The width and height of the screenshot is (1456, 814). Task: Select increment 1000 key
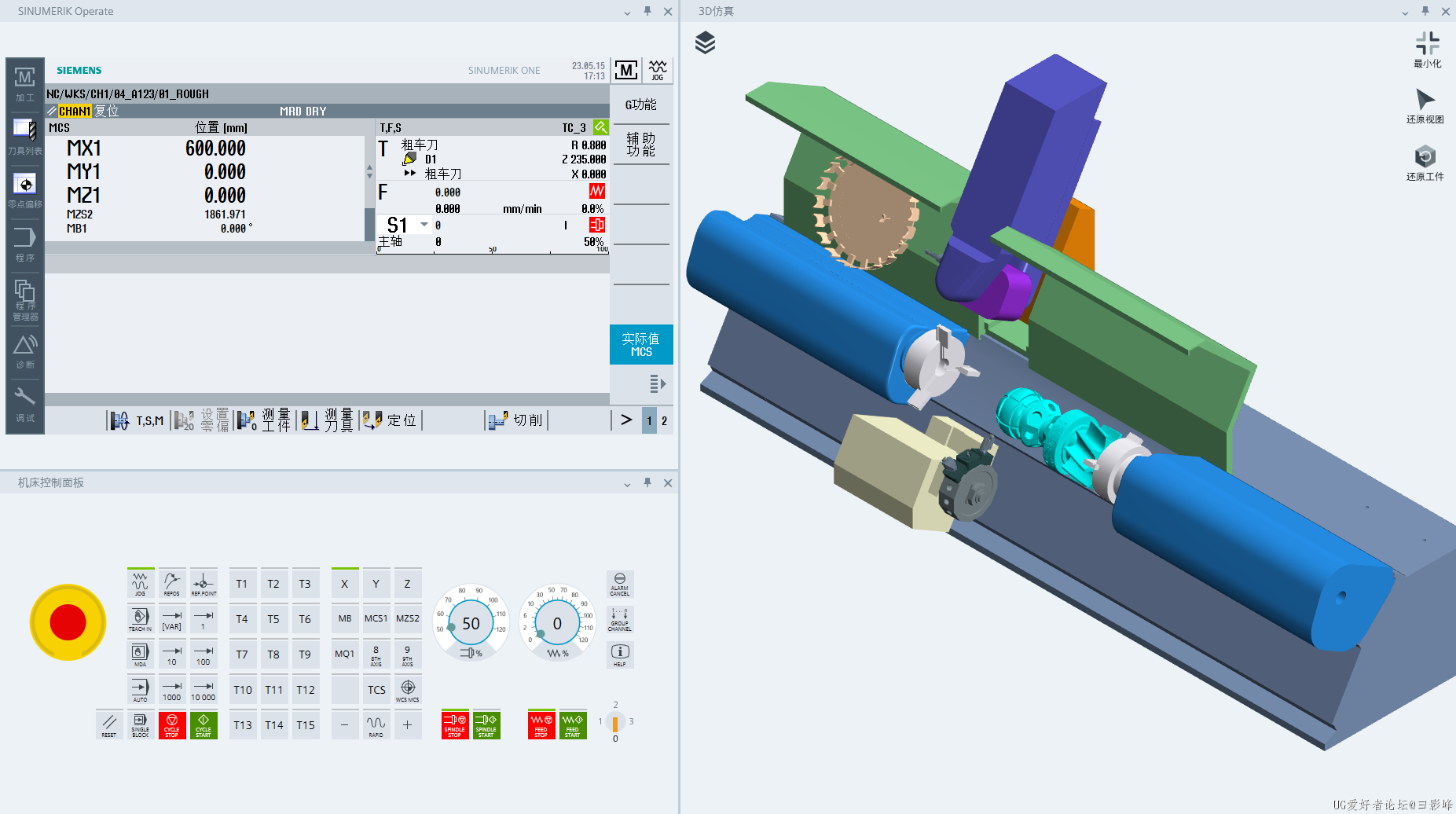[172, 690]
